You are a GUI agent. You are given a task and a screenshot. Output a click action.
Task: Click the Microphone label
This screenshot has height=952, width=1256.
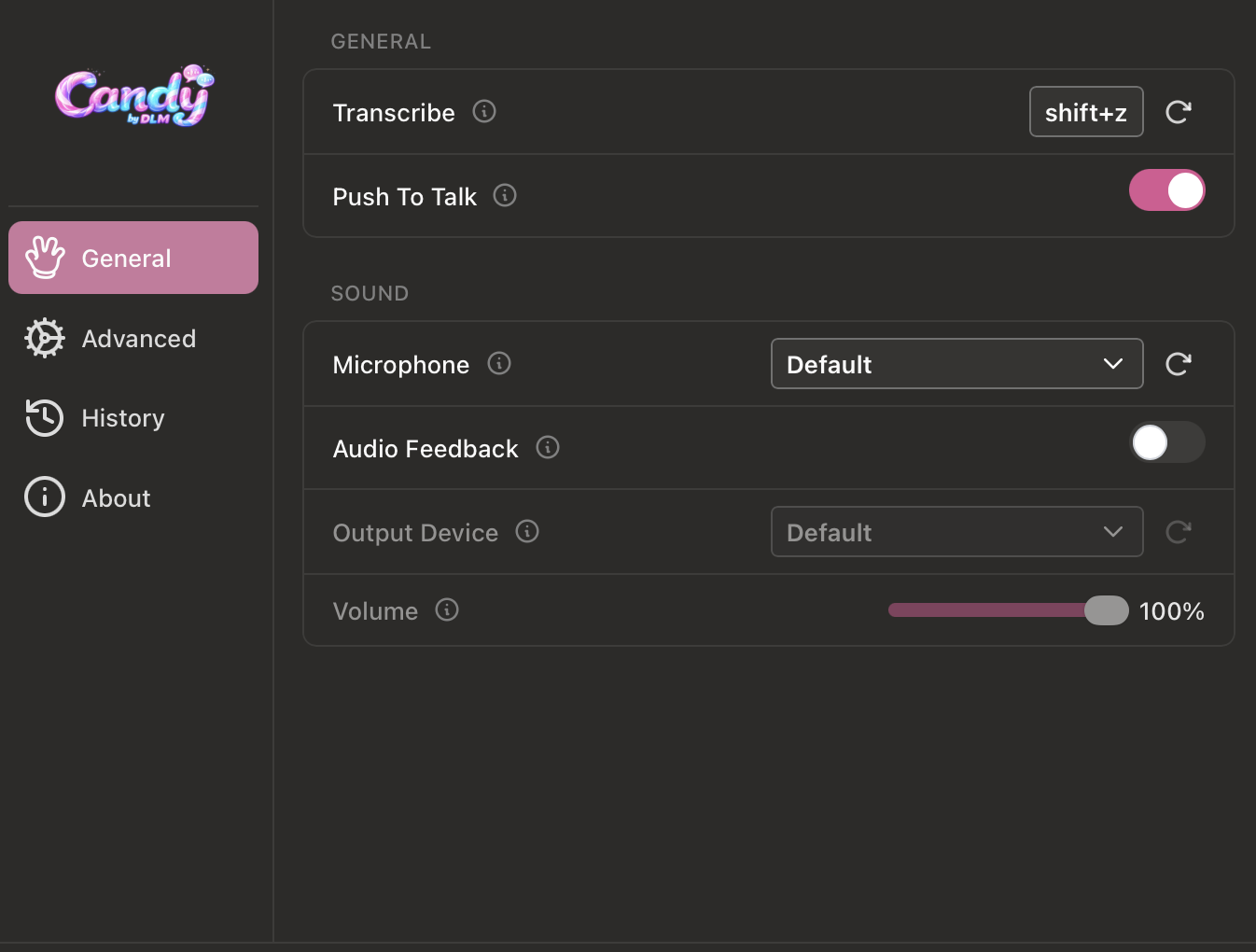pyautogui.click(x=401, y=365)
